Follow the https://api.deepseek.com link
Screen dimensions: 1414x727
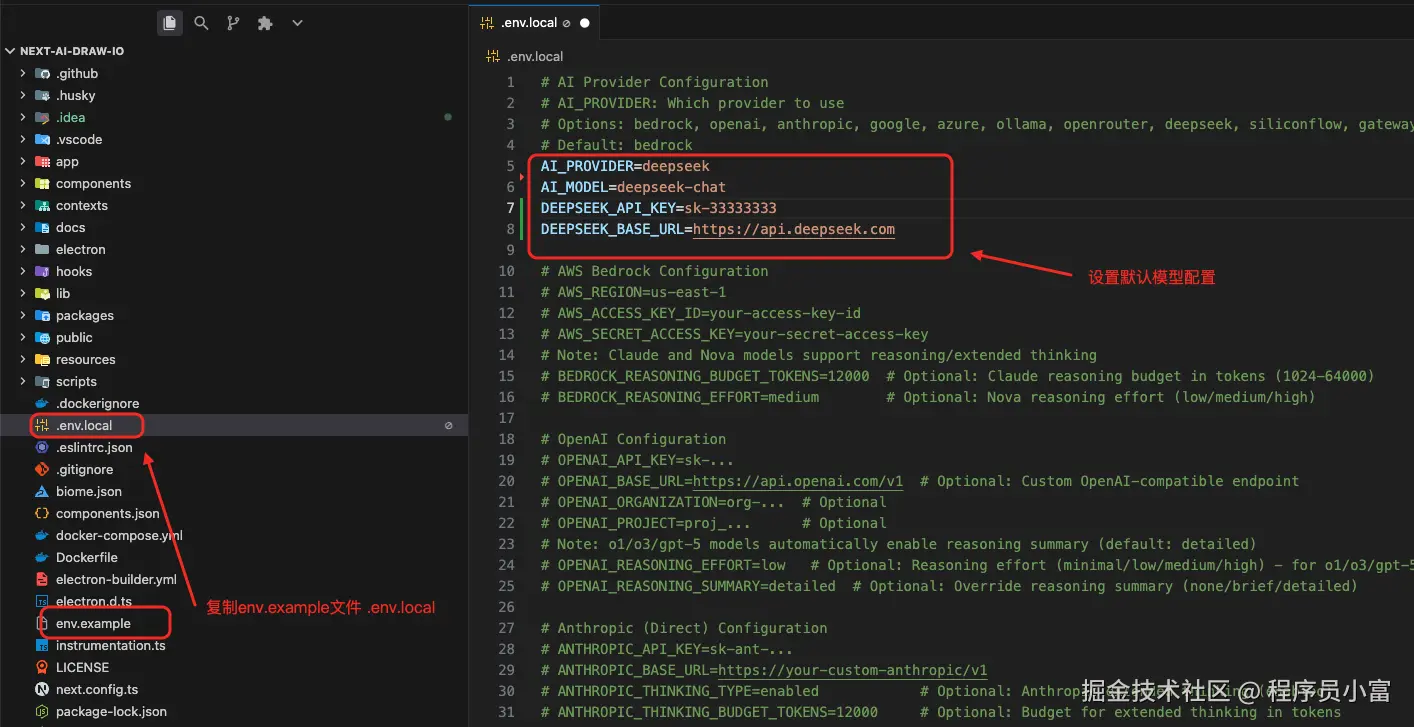pos(793,229)
